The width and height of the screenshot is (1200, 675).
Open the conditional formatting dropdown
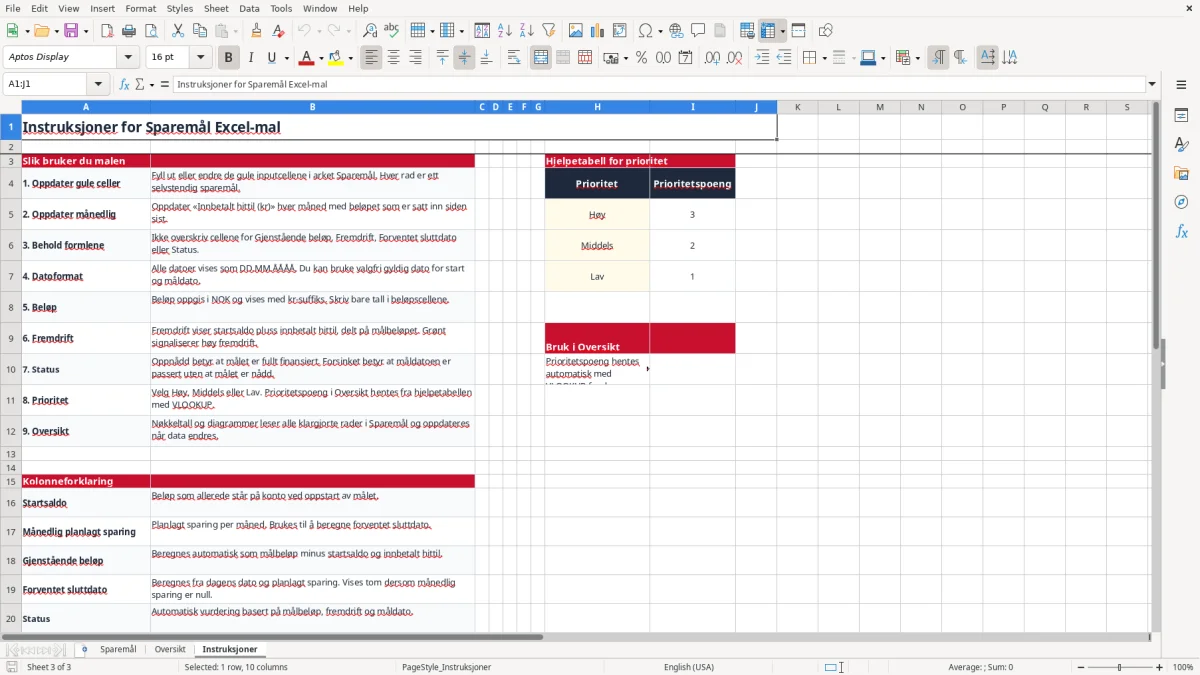click(x=917, y=58)
